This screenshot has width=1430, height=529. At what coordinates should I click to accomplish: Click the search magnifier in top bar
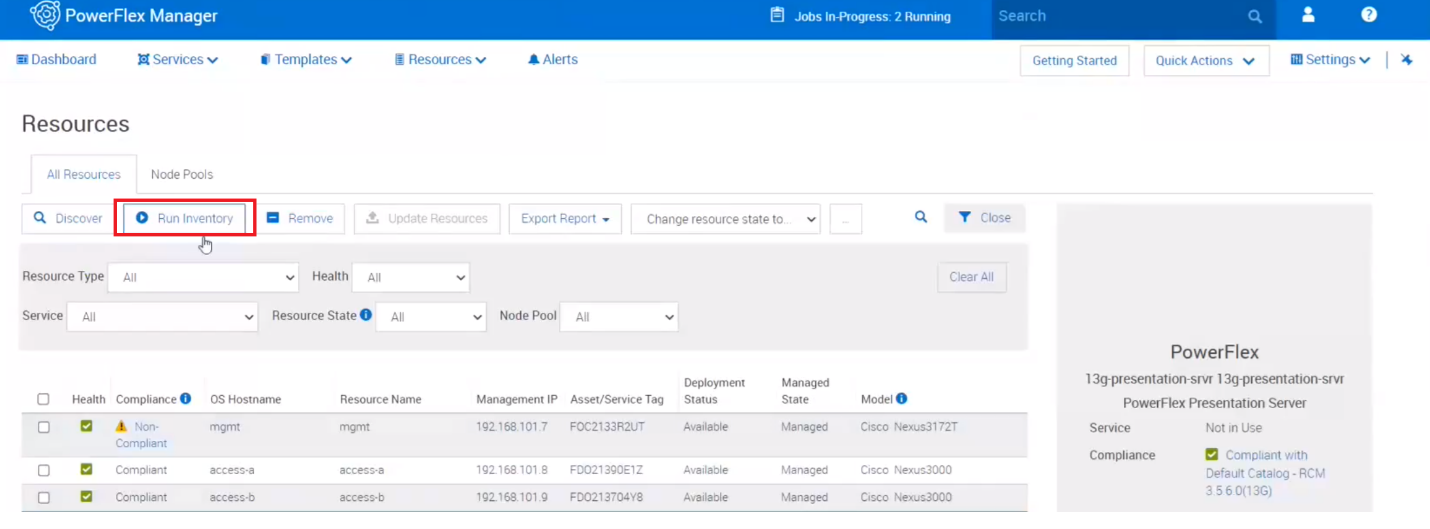[1255, 17]
